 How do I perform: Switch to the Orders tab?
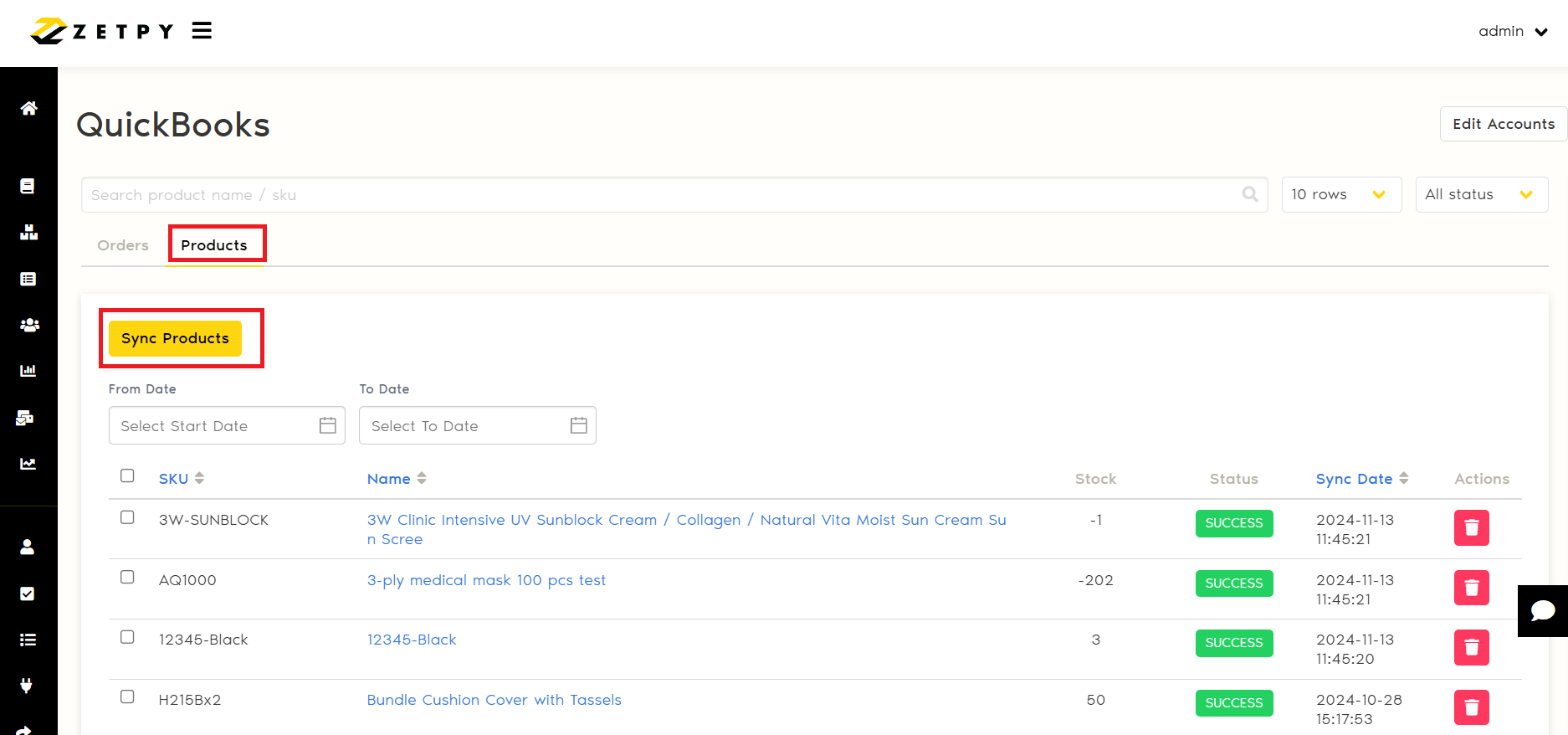[x=123, y=245]
